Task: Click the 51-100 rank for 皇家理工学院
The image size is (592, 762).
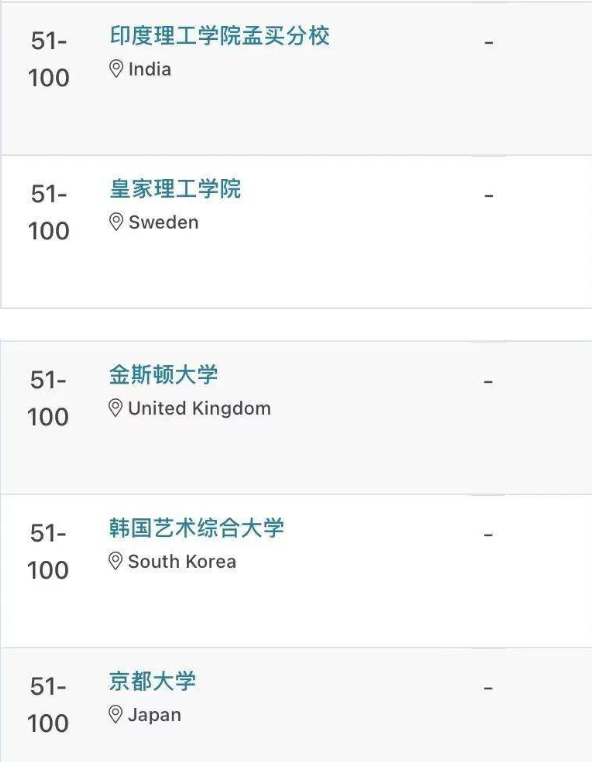Action: click(x=49, y=212)
